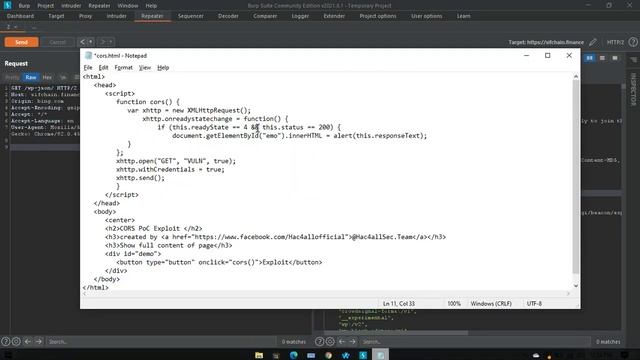The height and width of the screenshot is (360, 640).
Task: Click Notepad horizontal scrollbar right arrow
Action: (x=568, y=293)
